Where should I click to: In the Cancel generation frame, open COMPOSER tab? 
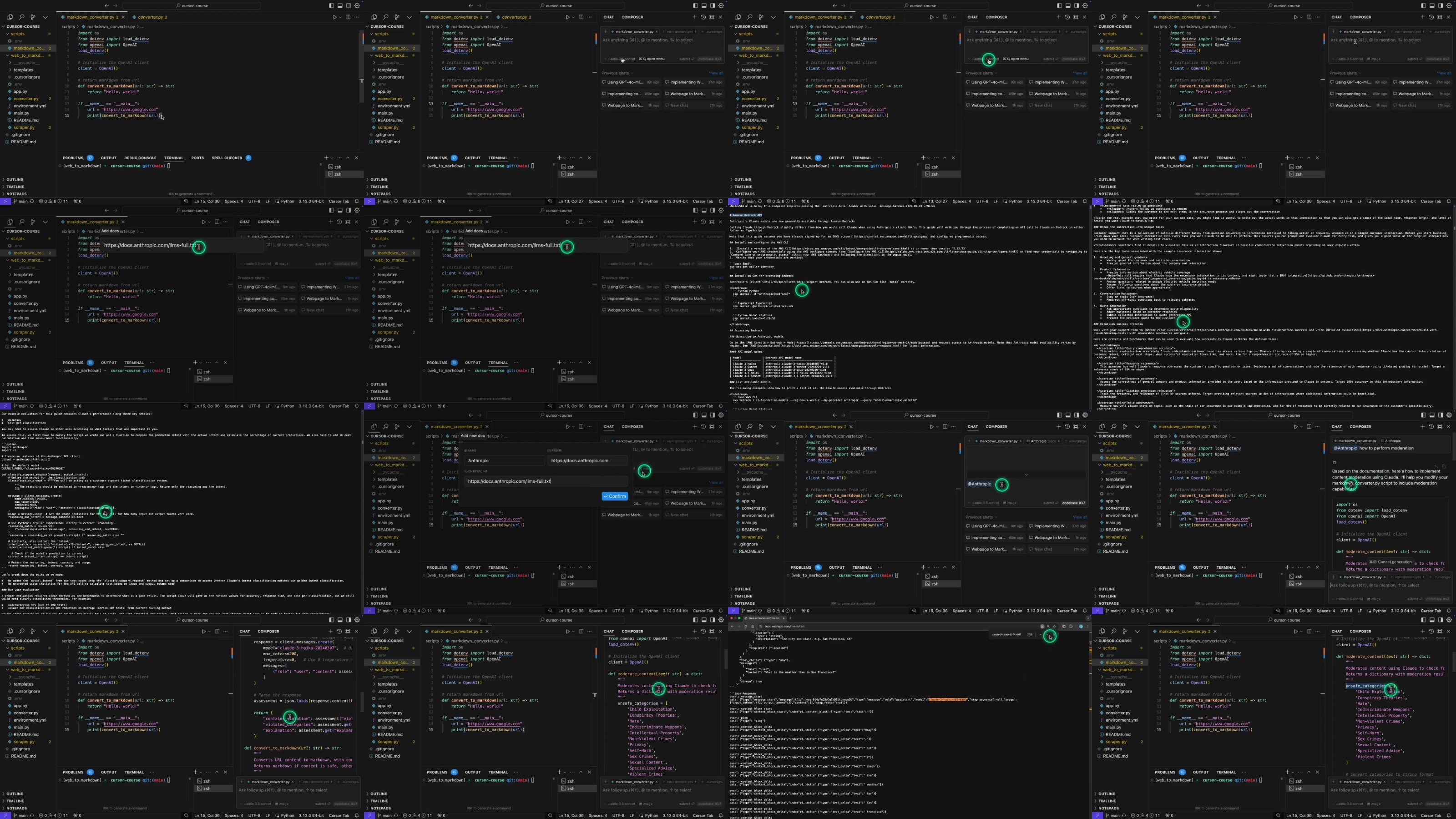[x=1360, y=427]
